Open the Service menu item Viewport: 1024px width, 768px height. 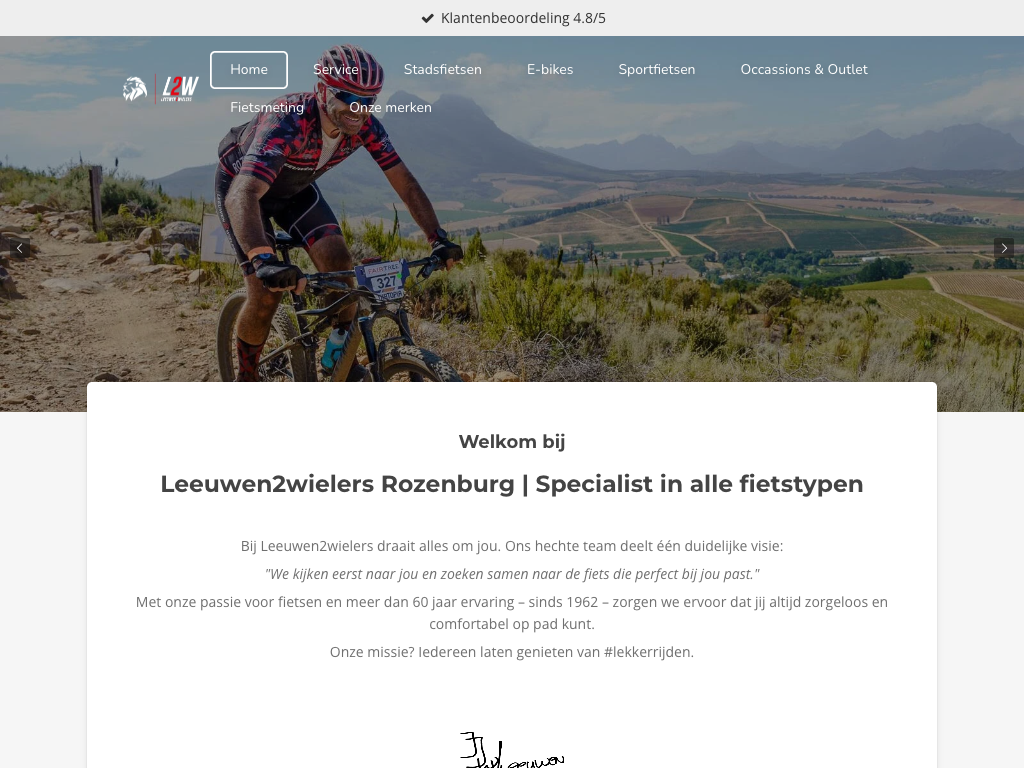pyautogui.click(x=336, y=69)
